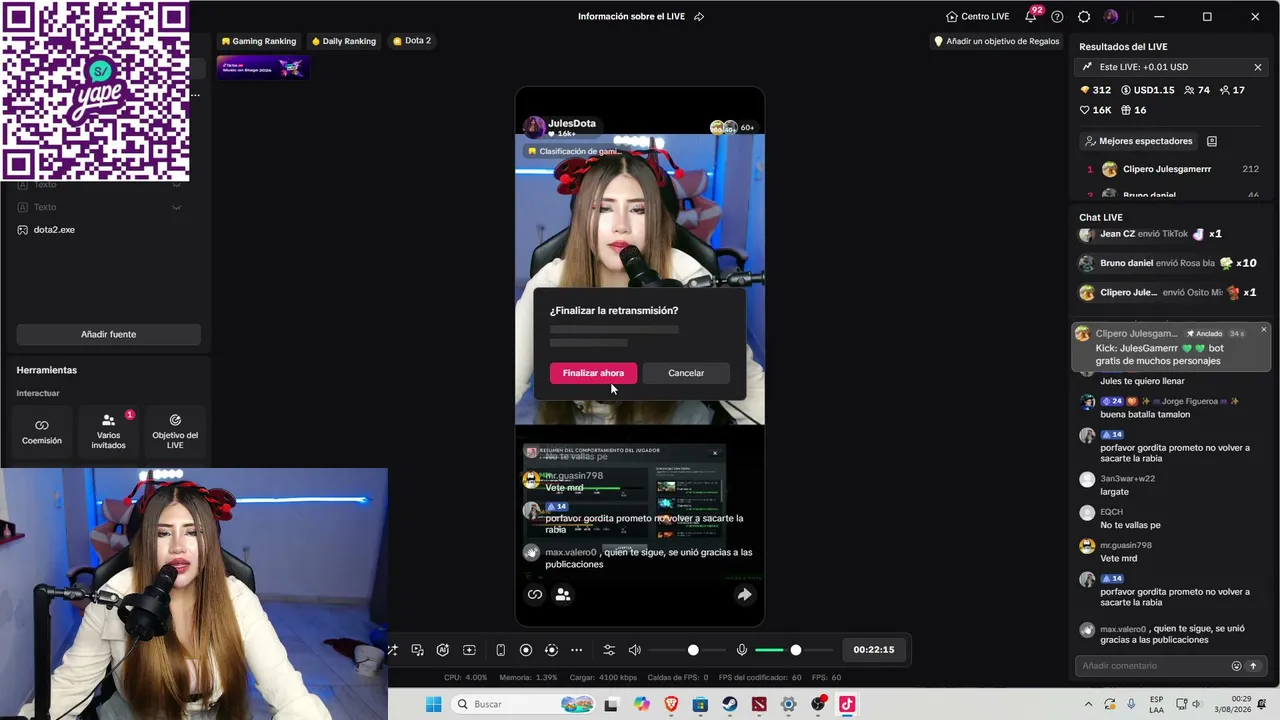The height and width of the screenshot is (720, 1280).
Task: Click the stream timer 00:22:15
Action: (874, 650)
